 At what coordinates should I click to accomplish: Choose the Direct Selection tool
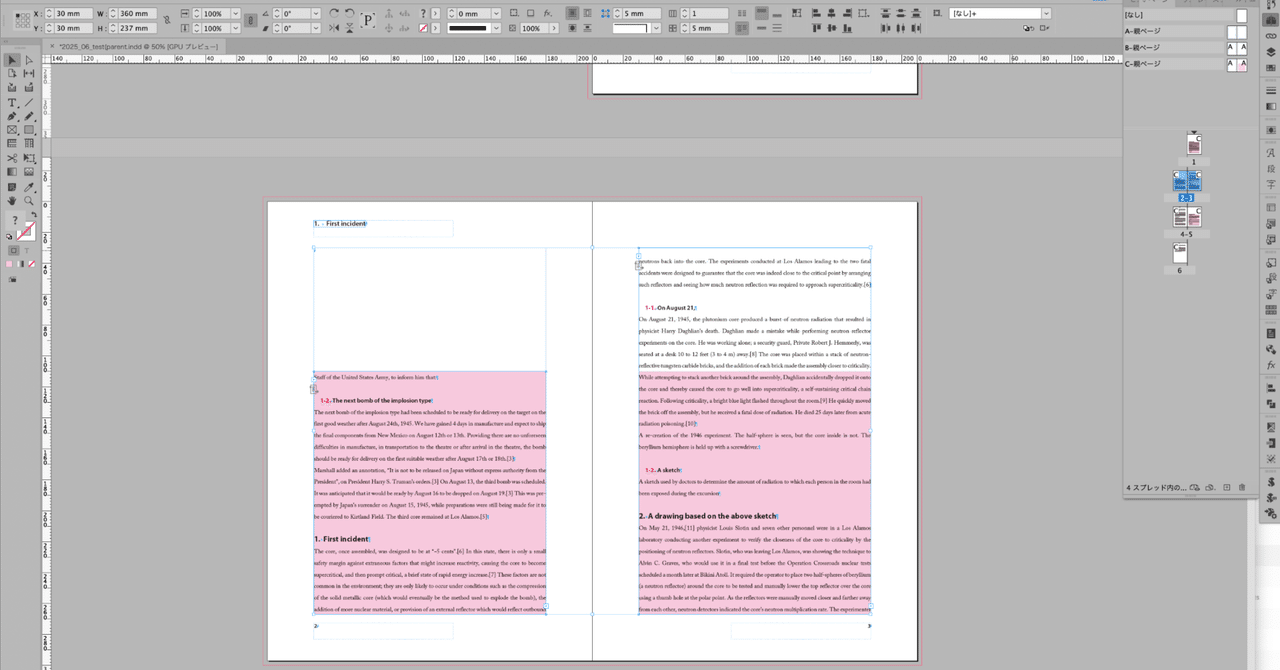tap(29, 61)
